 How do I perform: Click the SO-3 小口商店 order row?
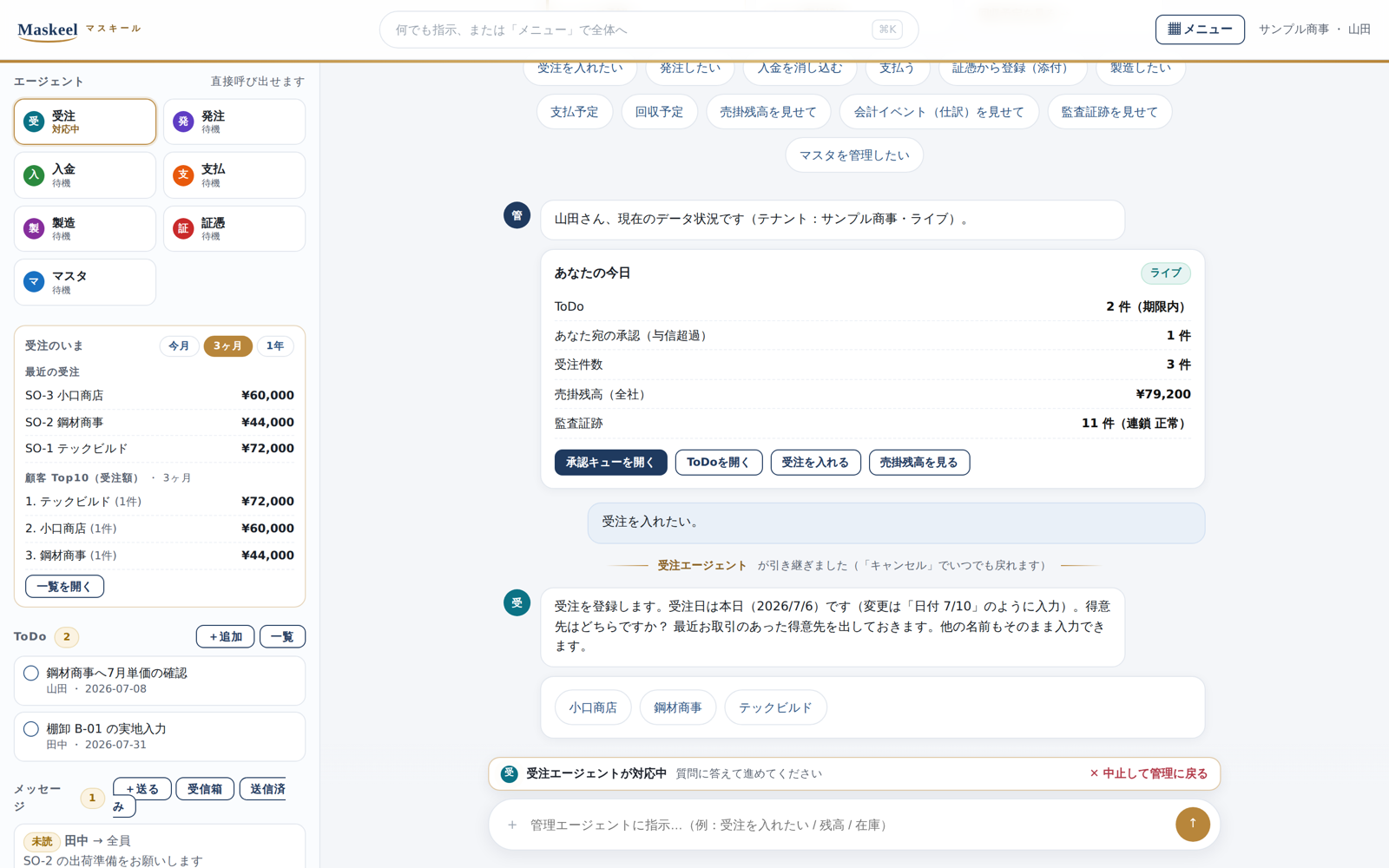pyautogui.click(x=160, y=395)
